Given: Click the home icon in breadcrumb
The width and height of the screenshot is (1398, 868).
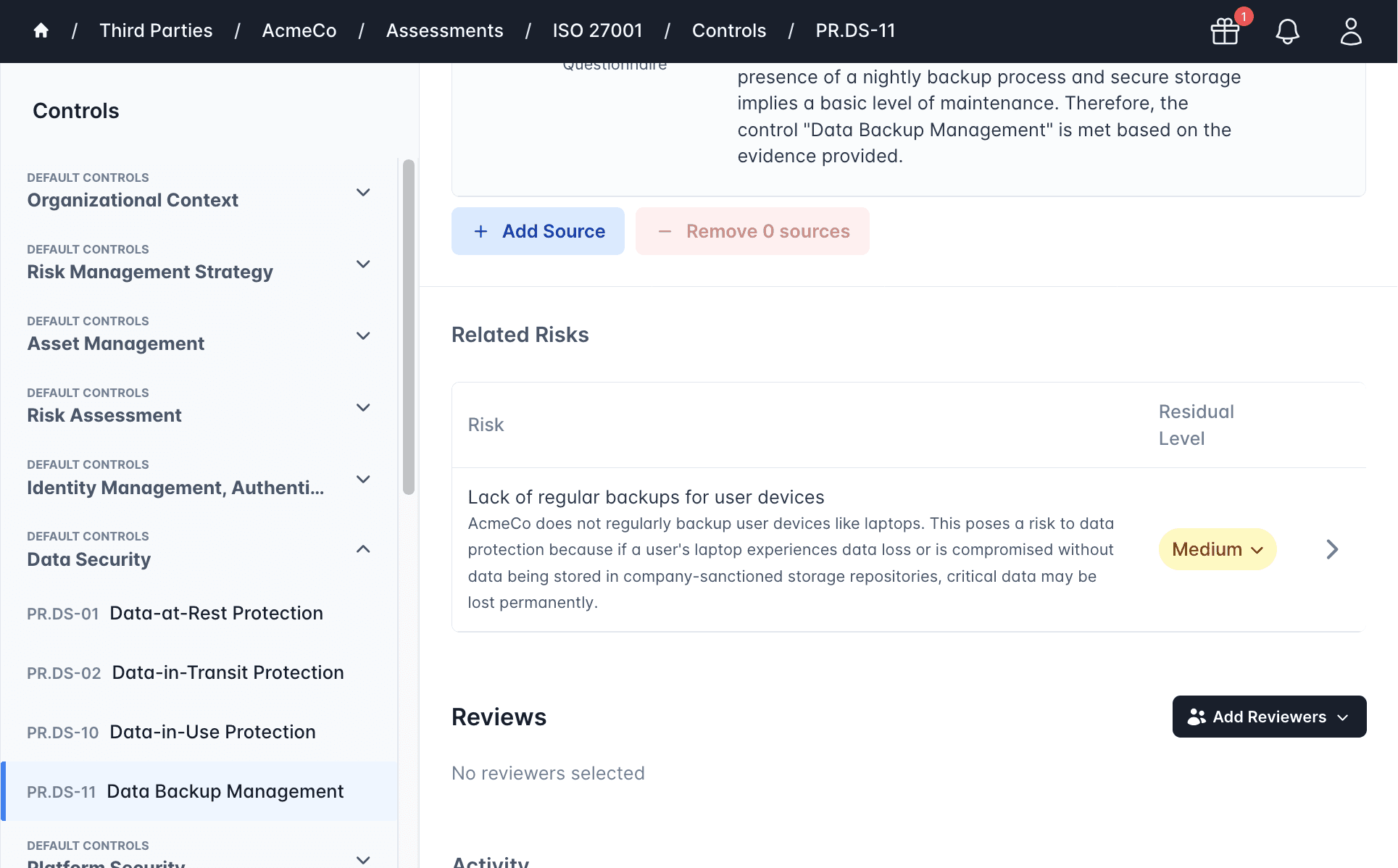Looking at the screenshot, I should pyautogui.click(x=41, y=30).
